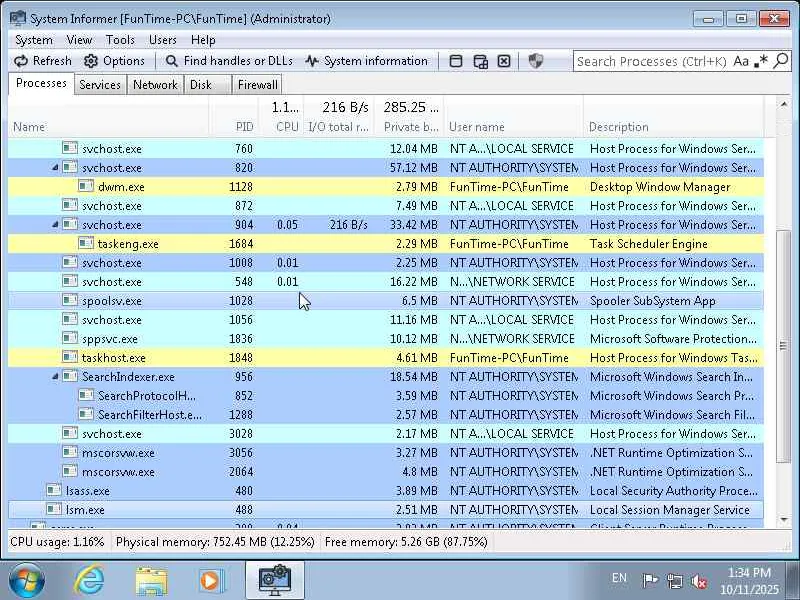
Task: Click the Refresh toolbar button
Action: 43,61
